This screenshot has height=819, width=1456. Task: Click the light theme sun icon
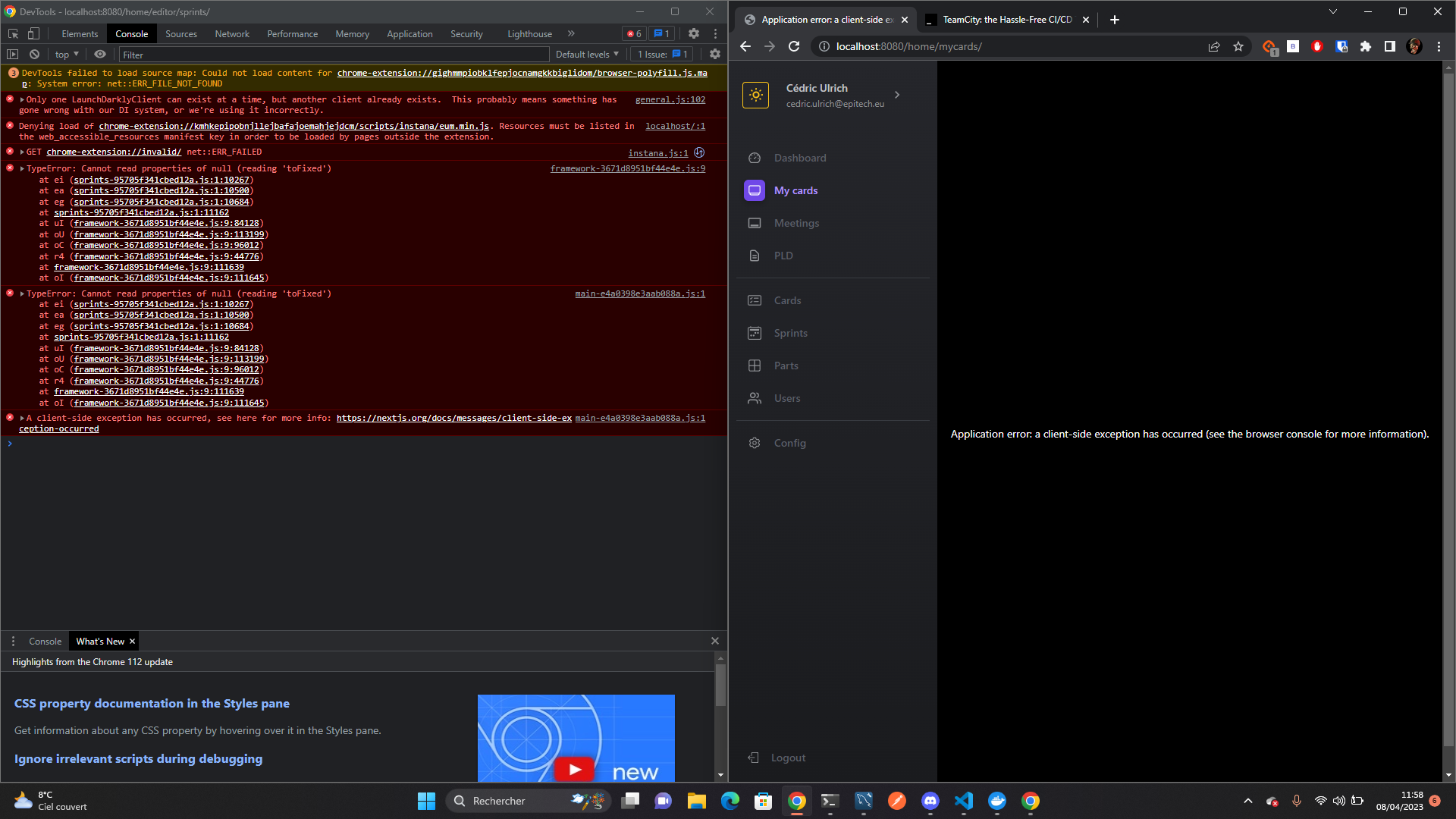[x=755, y=96]
